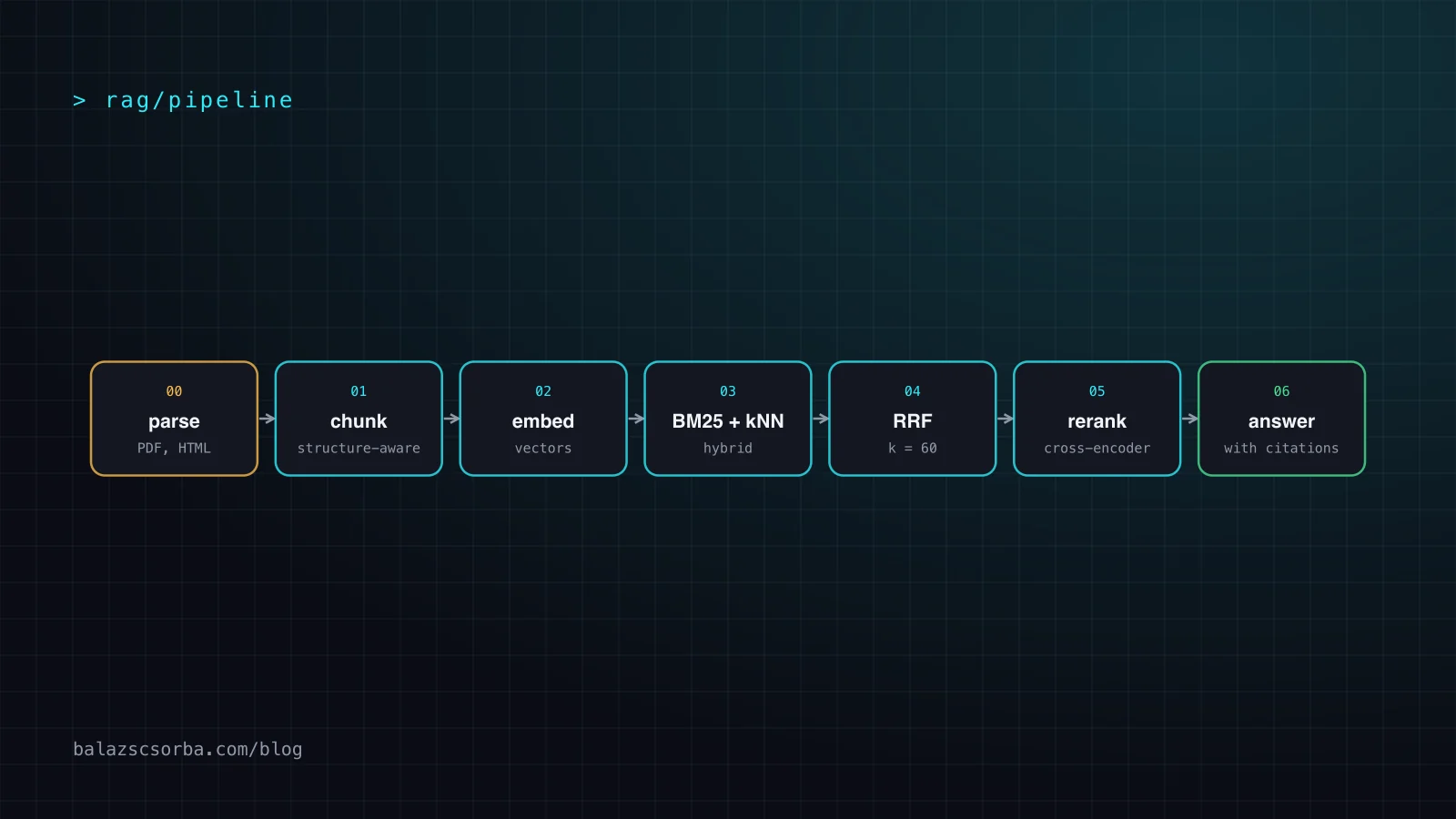This screenshot has width=1456, height=819.
Task: Open the balazscsorba.com/blog link
Action: coord(187,749)
